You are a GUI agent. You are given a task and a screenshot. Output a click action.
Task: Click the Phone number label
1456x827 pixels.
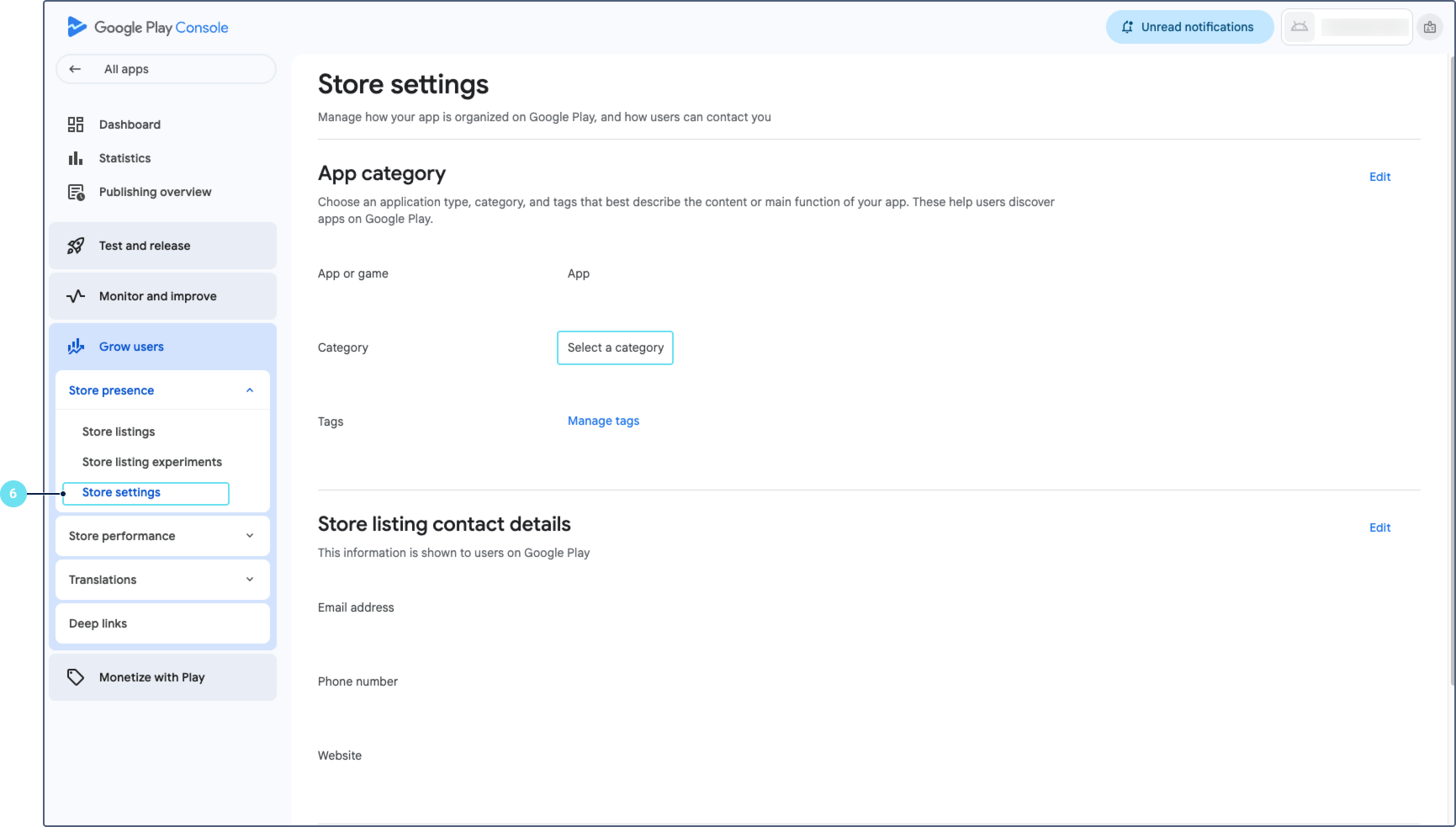pyautogui.click(x=357, y=681)
